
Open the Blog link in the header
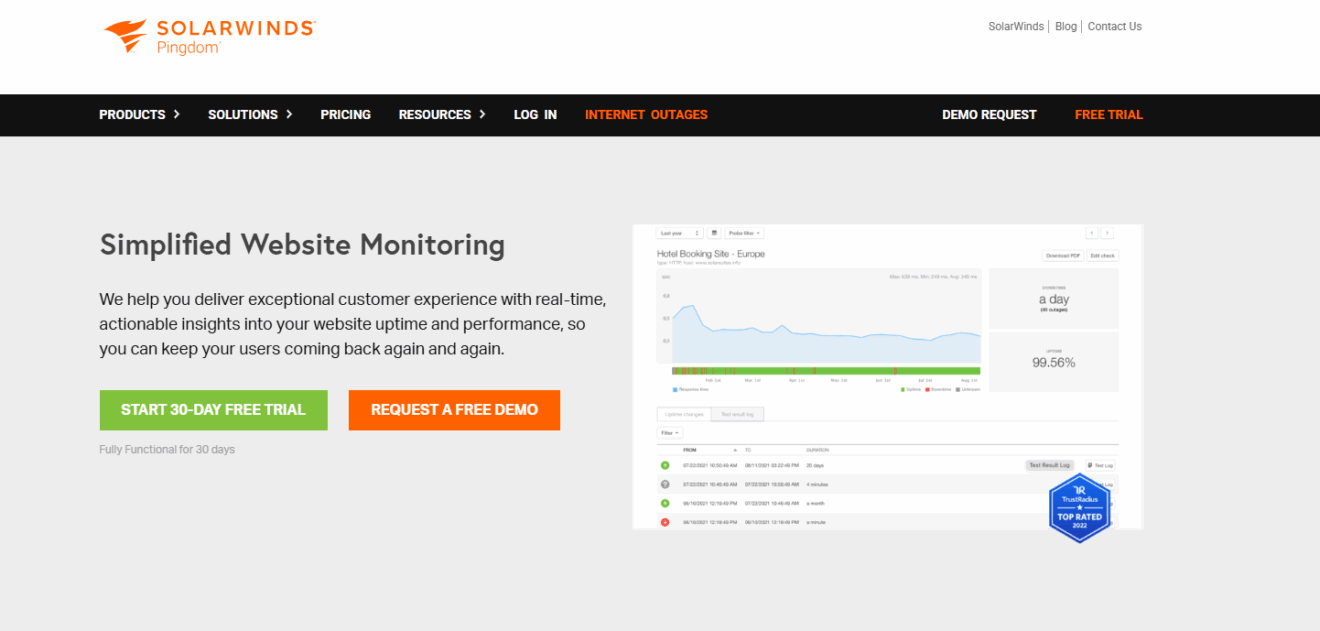(1066, 27)
